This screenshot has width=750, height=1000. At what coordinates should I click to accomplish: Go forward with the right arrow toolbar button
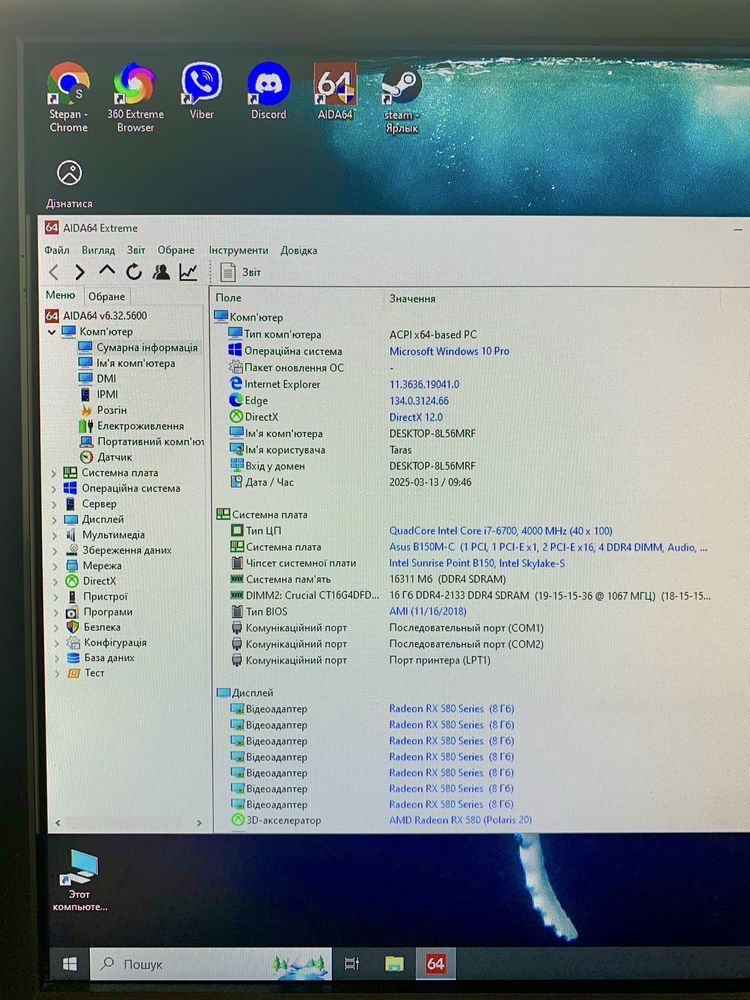point(80,272)
